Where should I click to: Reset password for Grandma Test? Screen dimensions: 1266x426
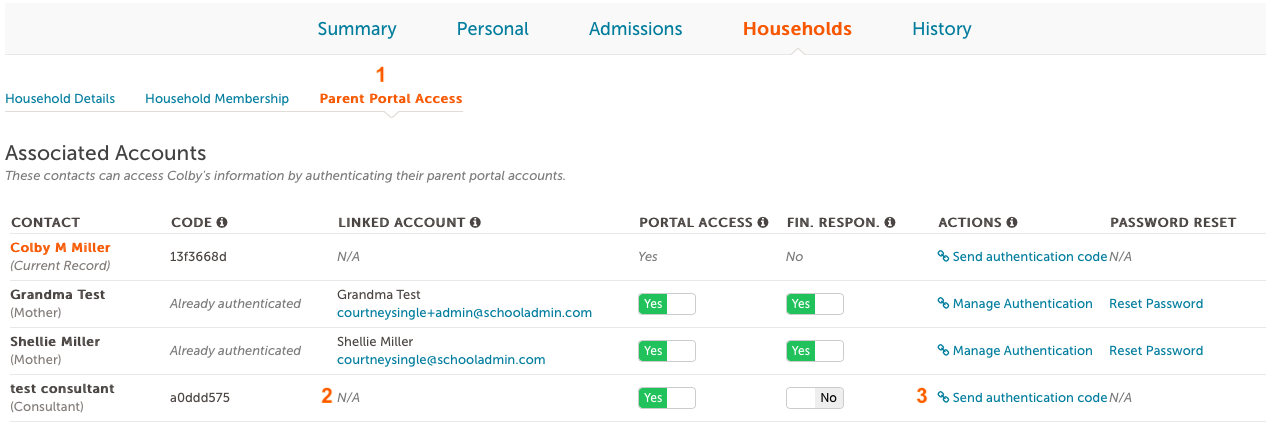click(x=1156, y=304)
